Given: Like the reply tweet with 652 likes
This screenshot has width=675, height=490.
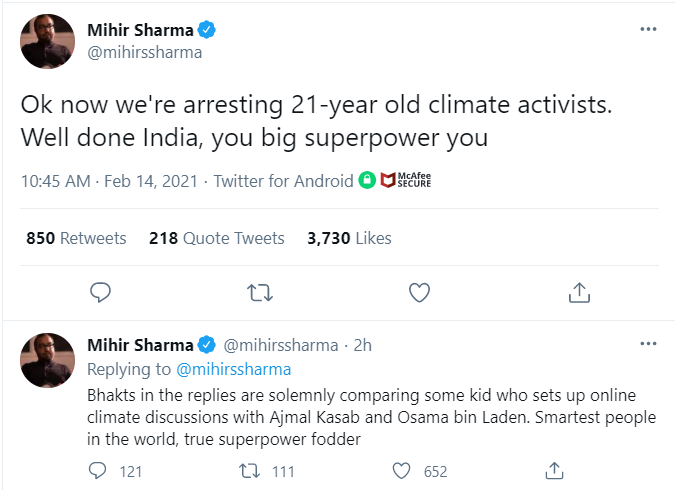Looking at the screenshot, I should click(x=404, y=471).
